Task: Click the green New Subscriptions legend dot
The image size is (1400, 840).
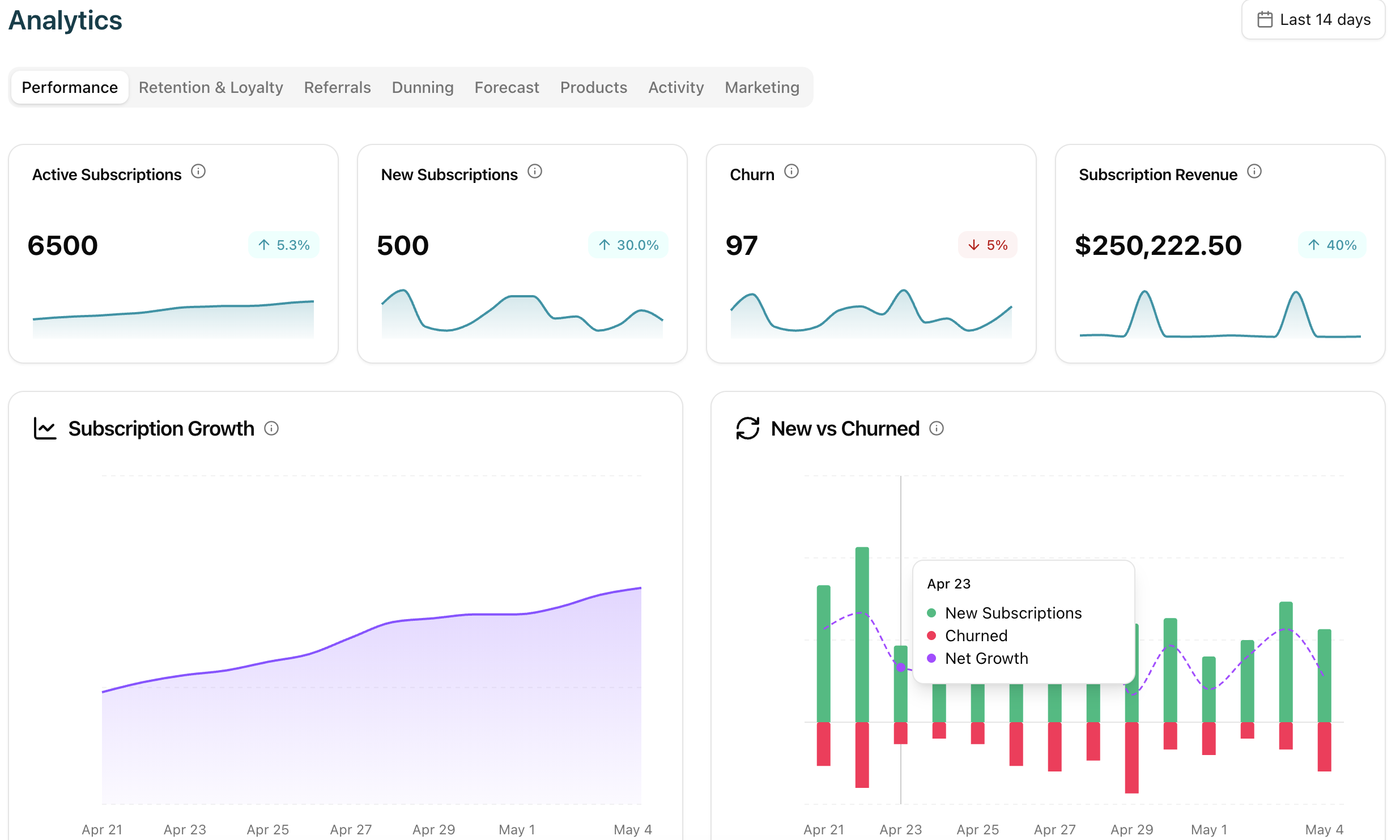Action: 931,613
